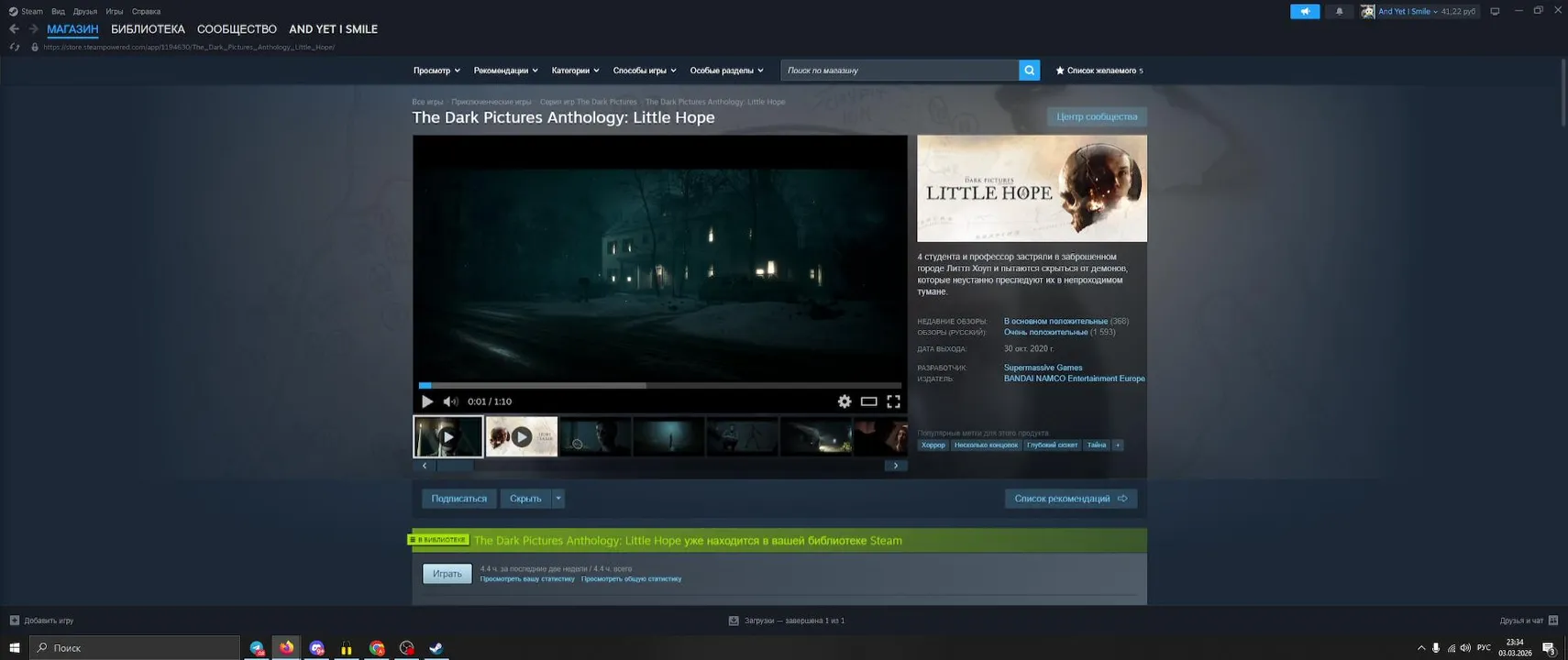
Task: Open the video player settings gear
Action: 845,401
